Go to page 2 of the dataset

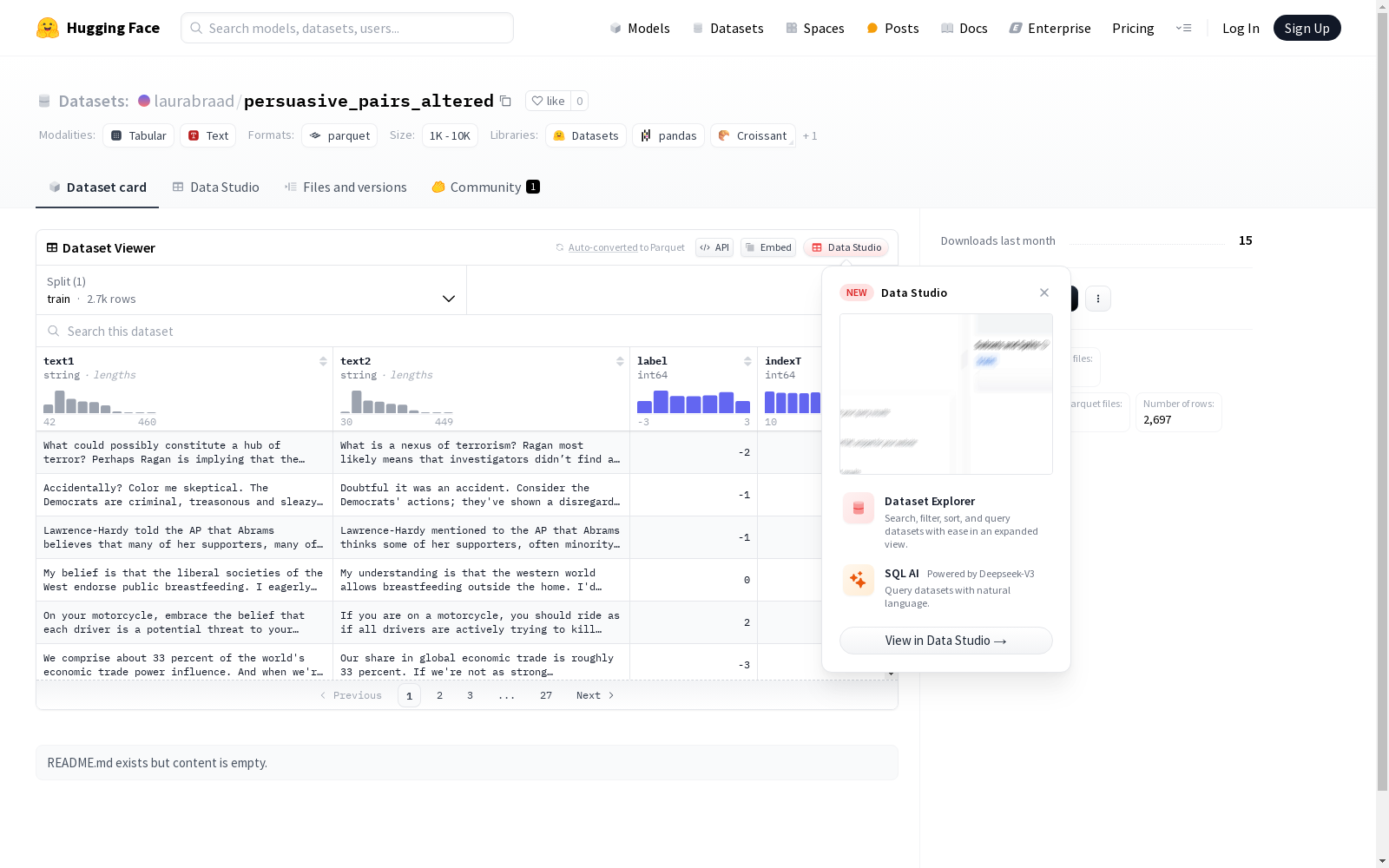point(440,695)
